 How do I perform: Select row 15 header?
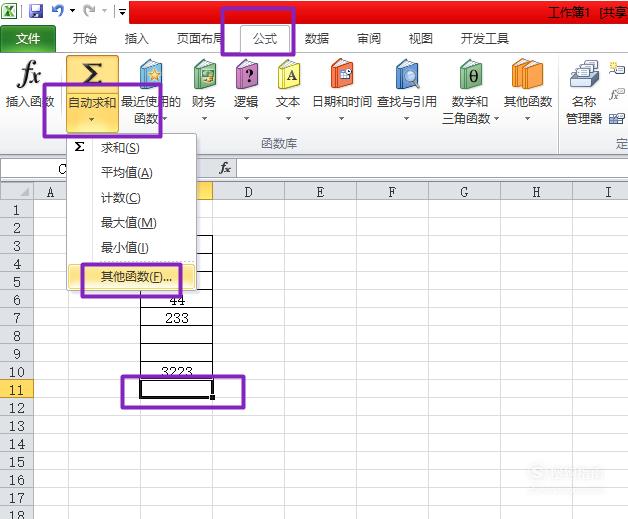[17, 461]
